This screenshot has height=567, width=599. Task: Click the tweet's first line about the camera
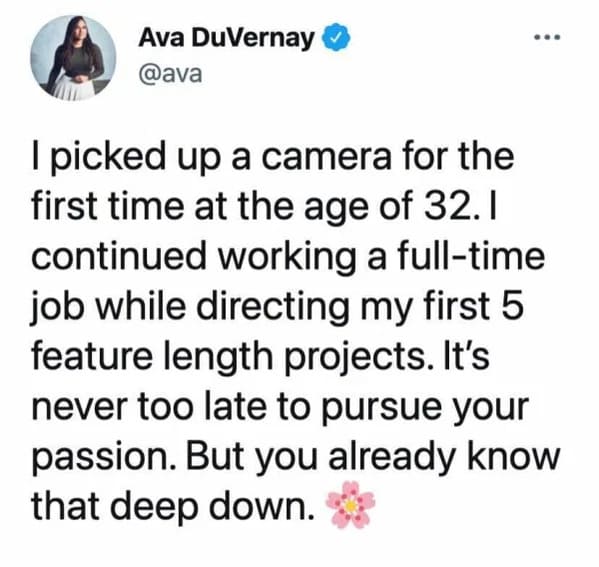click(x=273, y=157)
